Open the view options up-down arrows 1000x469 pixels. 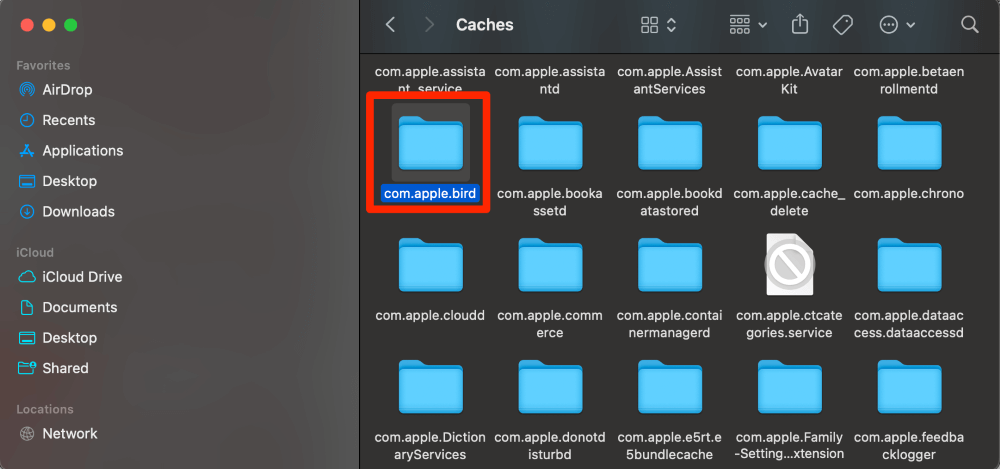click(671, 25)
